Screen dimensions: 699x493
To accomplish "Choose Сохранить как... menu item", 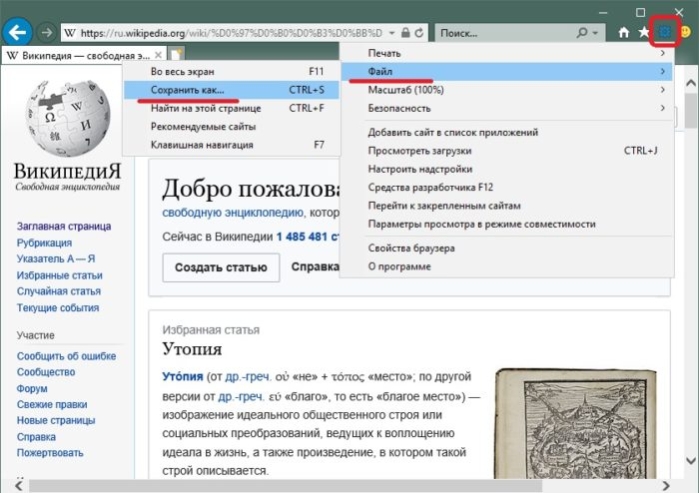I will click(x=231, y=90).
